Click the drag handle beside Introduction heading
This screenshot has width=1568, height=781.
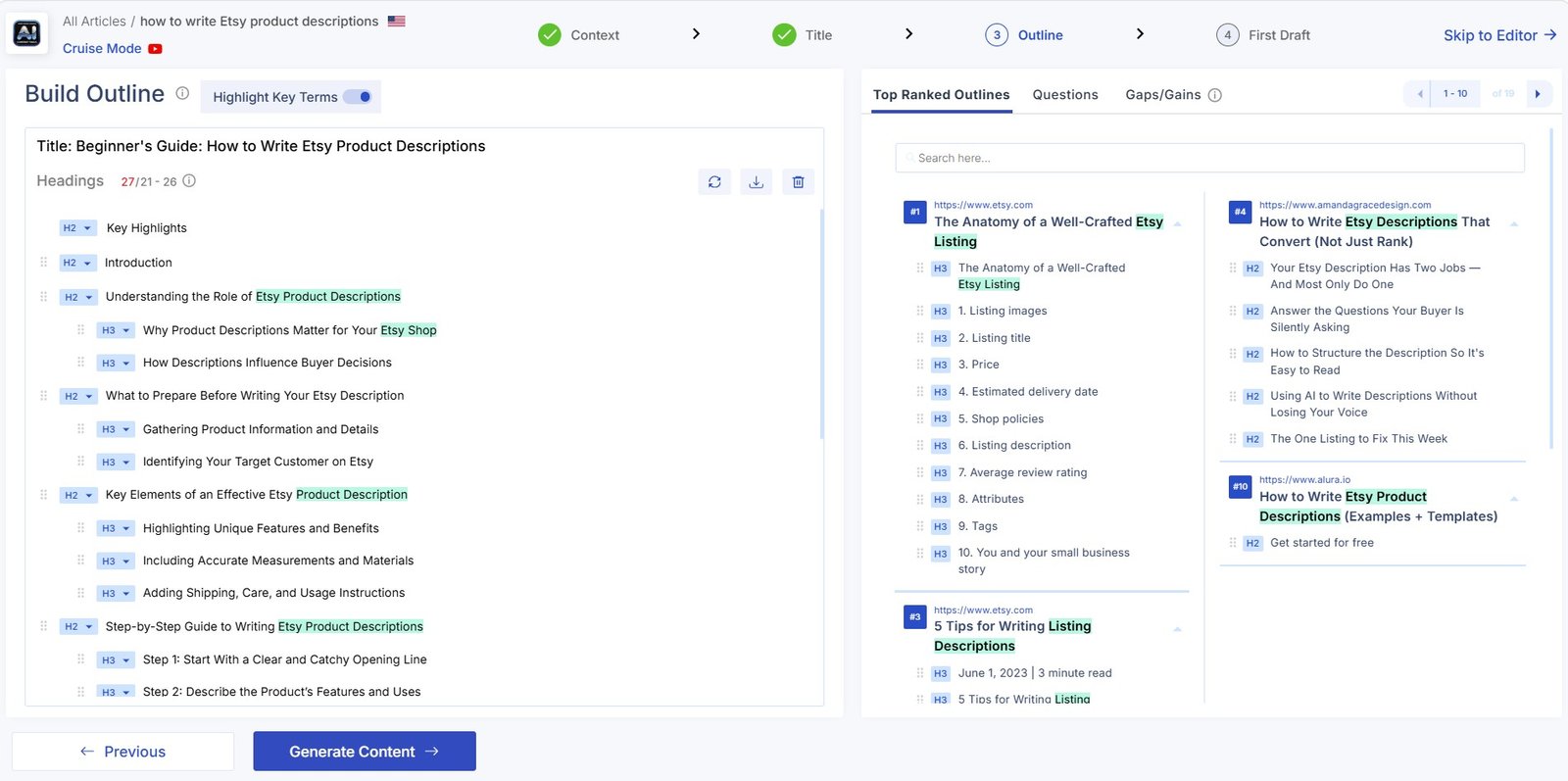(x=43, y=263)
